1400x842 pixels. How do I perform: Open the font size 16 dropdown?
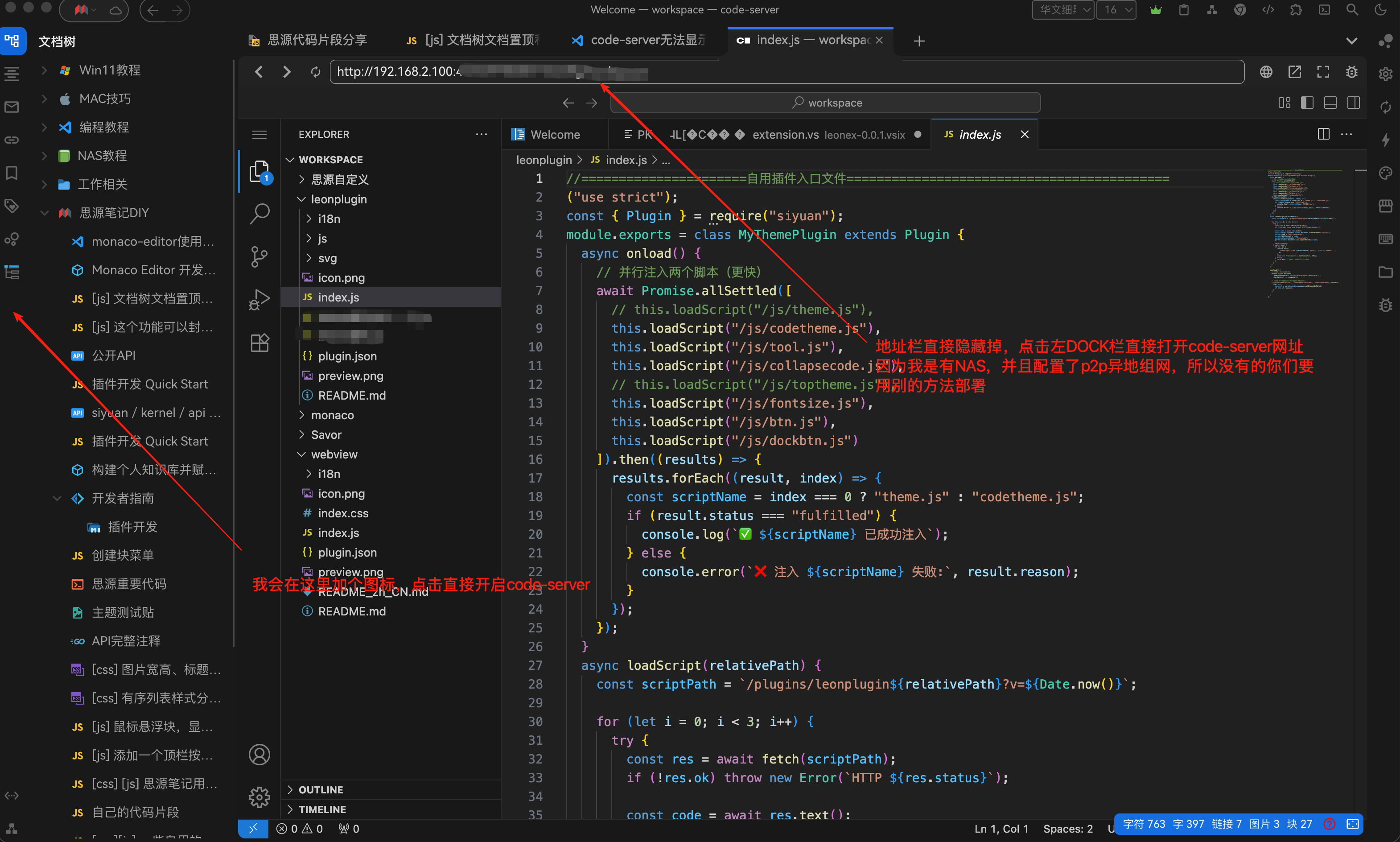(x=1116, y=10)
